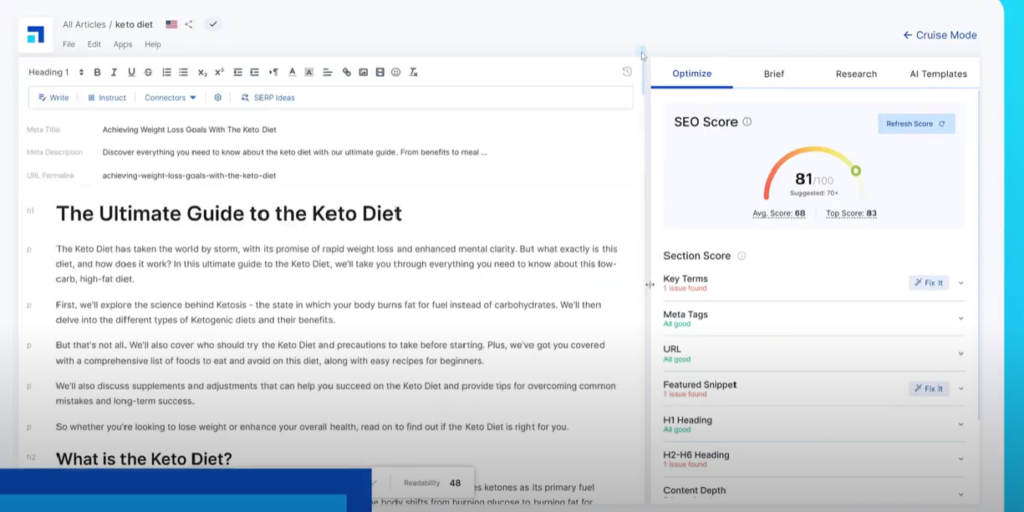This screenshot has width=1024, height=512.
Task: Expand the Meta Tags section
Action: pyautogui.click(x=814, y=319)
